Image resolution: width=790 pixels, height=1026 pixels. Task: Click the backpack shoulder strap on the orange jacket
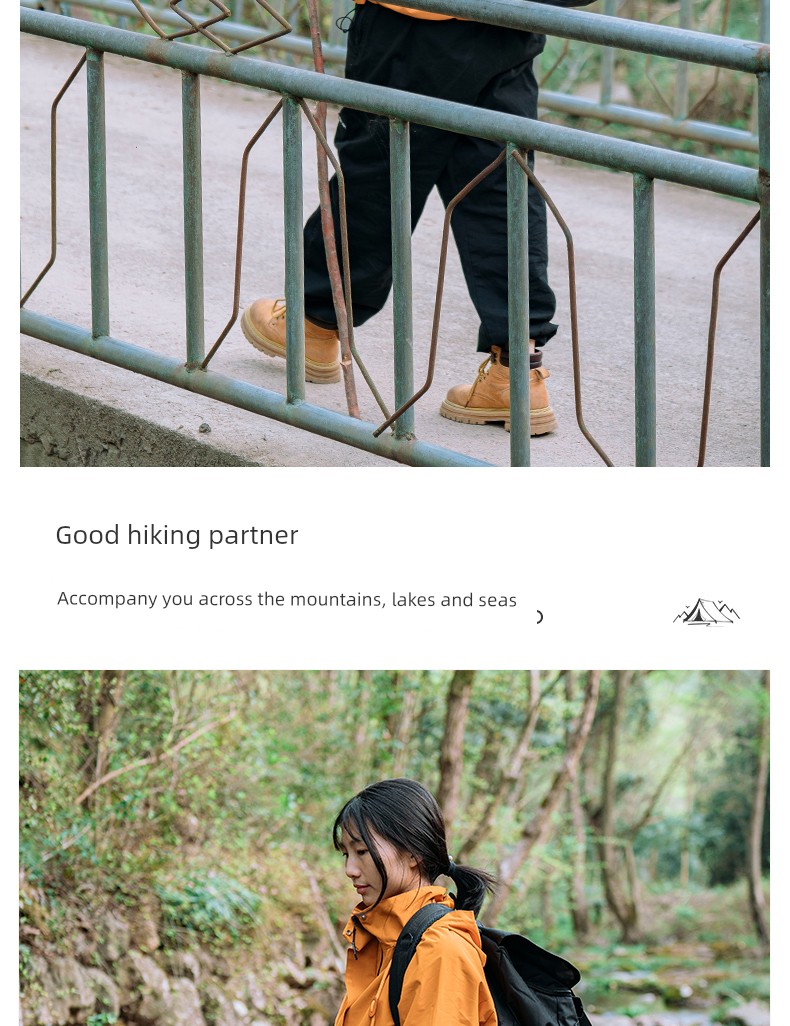409,962
